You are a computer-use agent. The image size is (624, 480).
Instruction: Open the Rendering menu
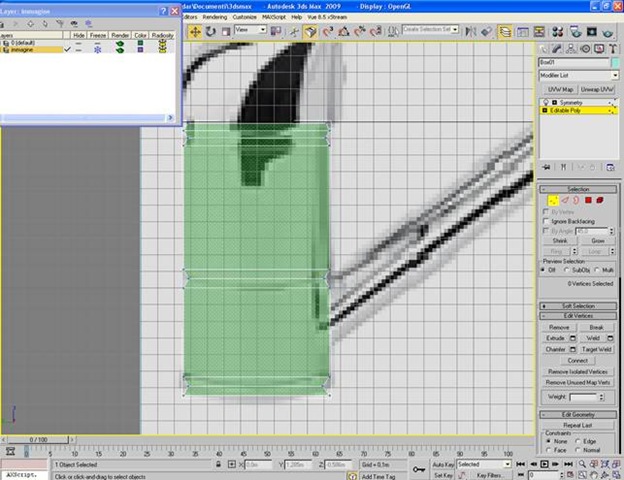[x=215, y=16]
